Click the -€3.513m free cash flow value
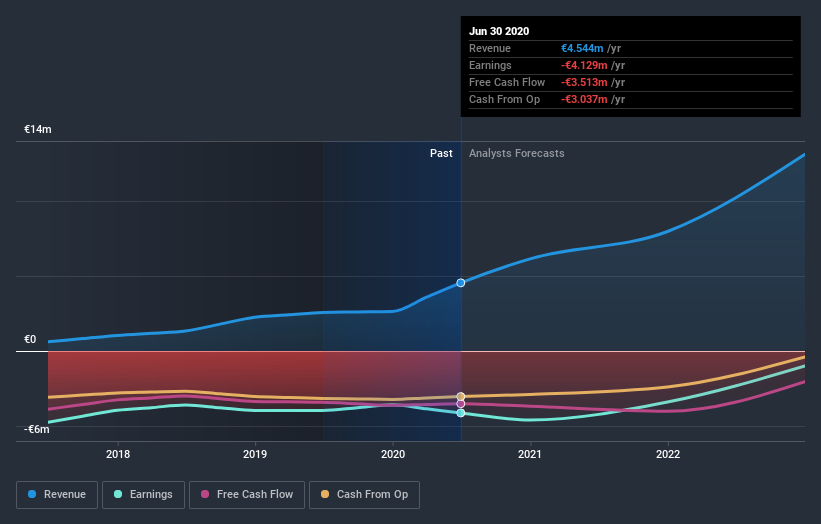This screenshot has width=821, height=524. click(x=584, y=82)
